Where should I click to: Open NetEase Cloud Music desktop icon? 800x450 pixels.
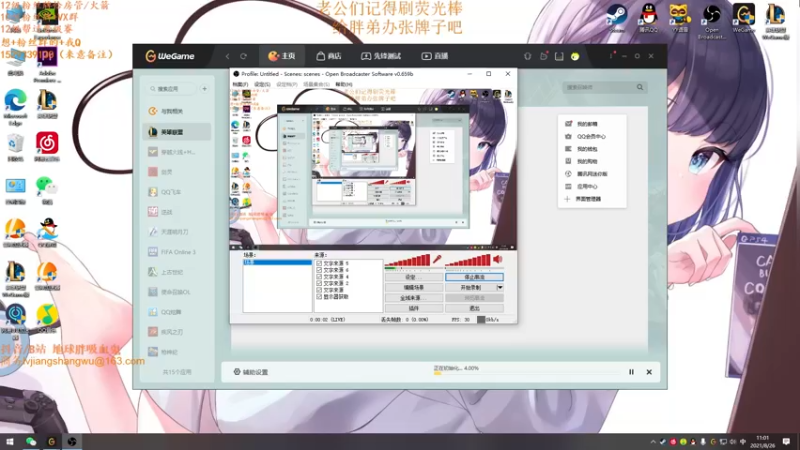pyautogui.click(x=47, y=147)
